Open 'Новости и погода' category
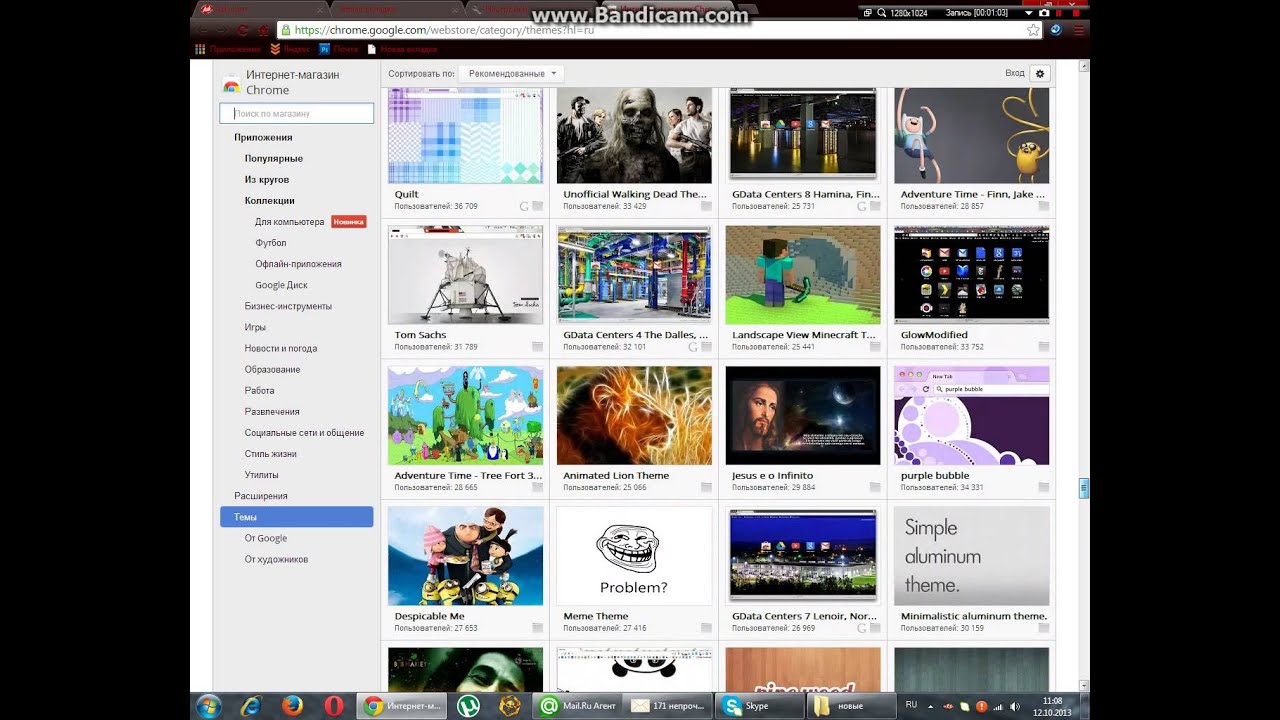This screenshot has height=720, width=1280. [281, 348]
